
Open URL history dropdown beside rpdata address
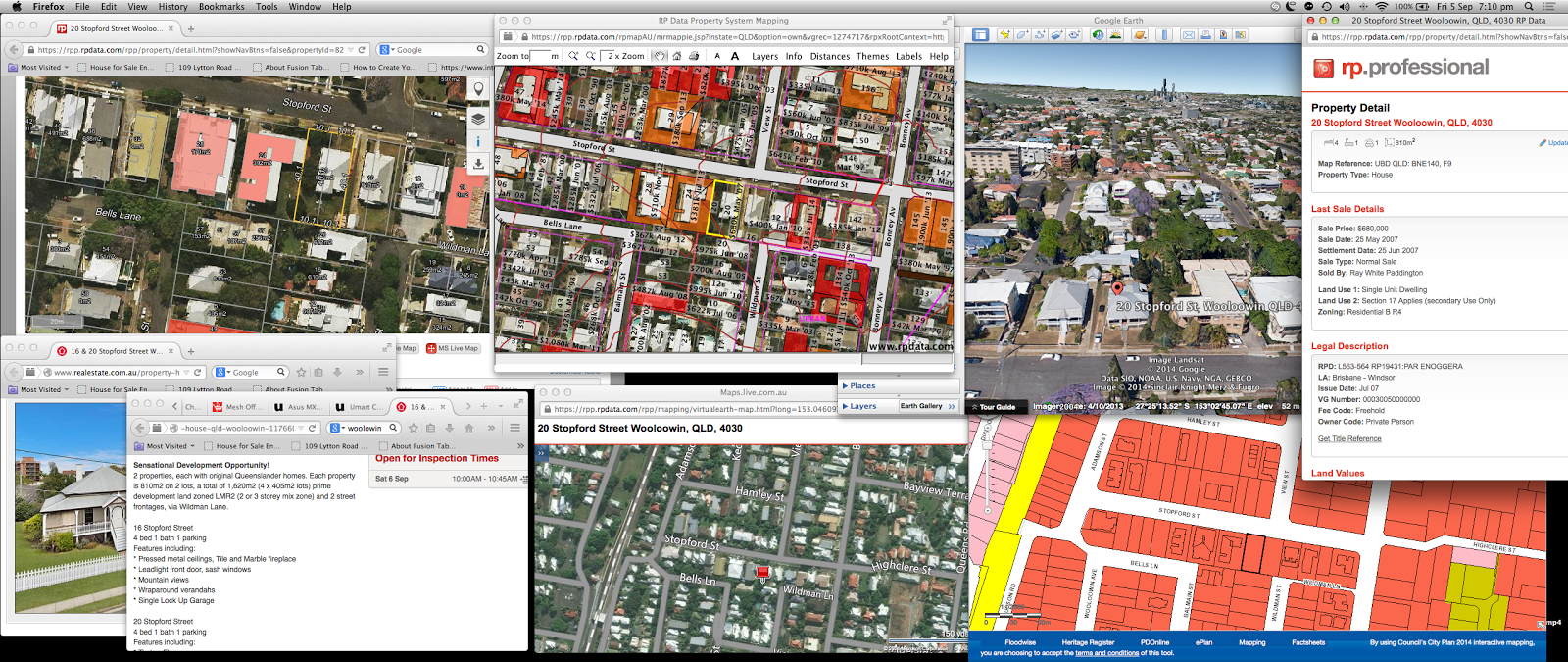(350, 49)
